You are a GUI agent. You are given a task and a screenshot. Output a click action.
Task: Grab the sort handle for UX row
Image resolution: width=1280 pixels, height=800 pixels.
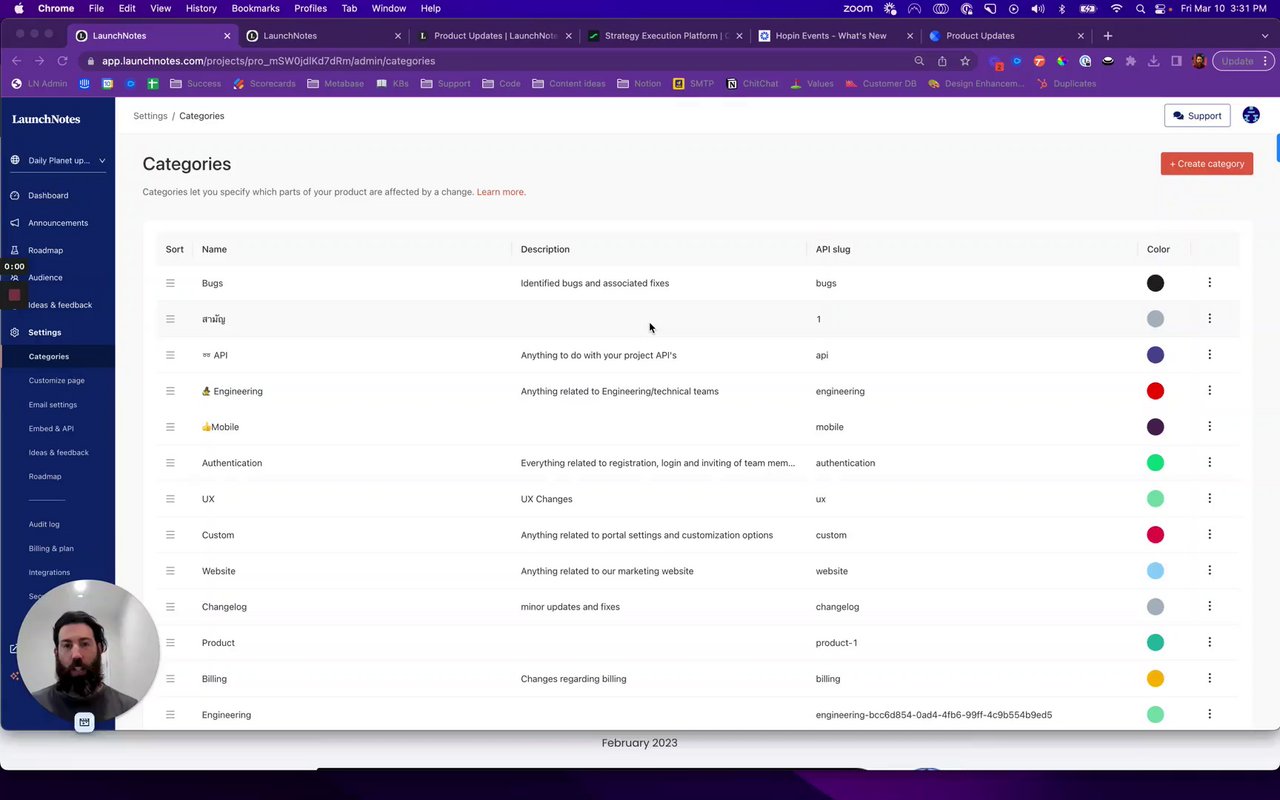[x=170, y=499]
